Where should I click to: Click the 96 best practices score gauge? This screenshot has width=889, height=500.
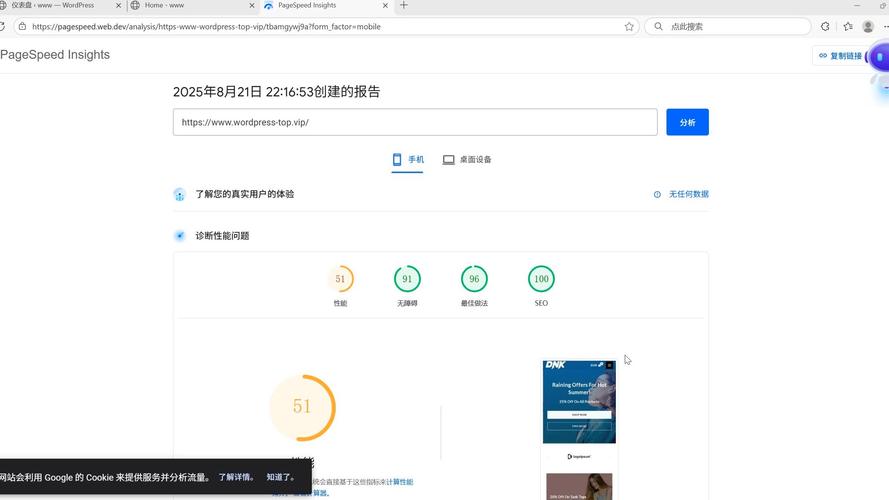pyautogui.click(x=474, y=279)
